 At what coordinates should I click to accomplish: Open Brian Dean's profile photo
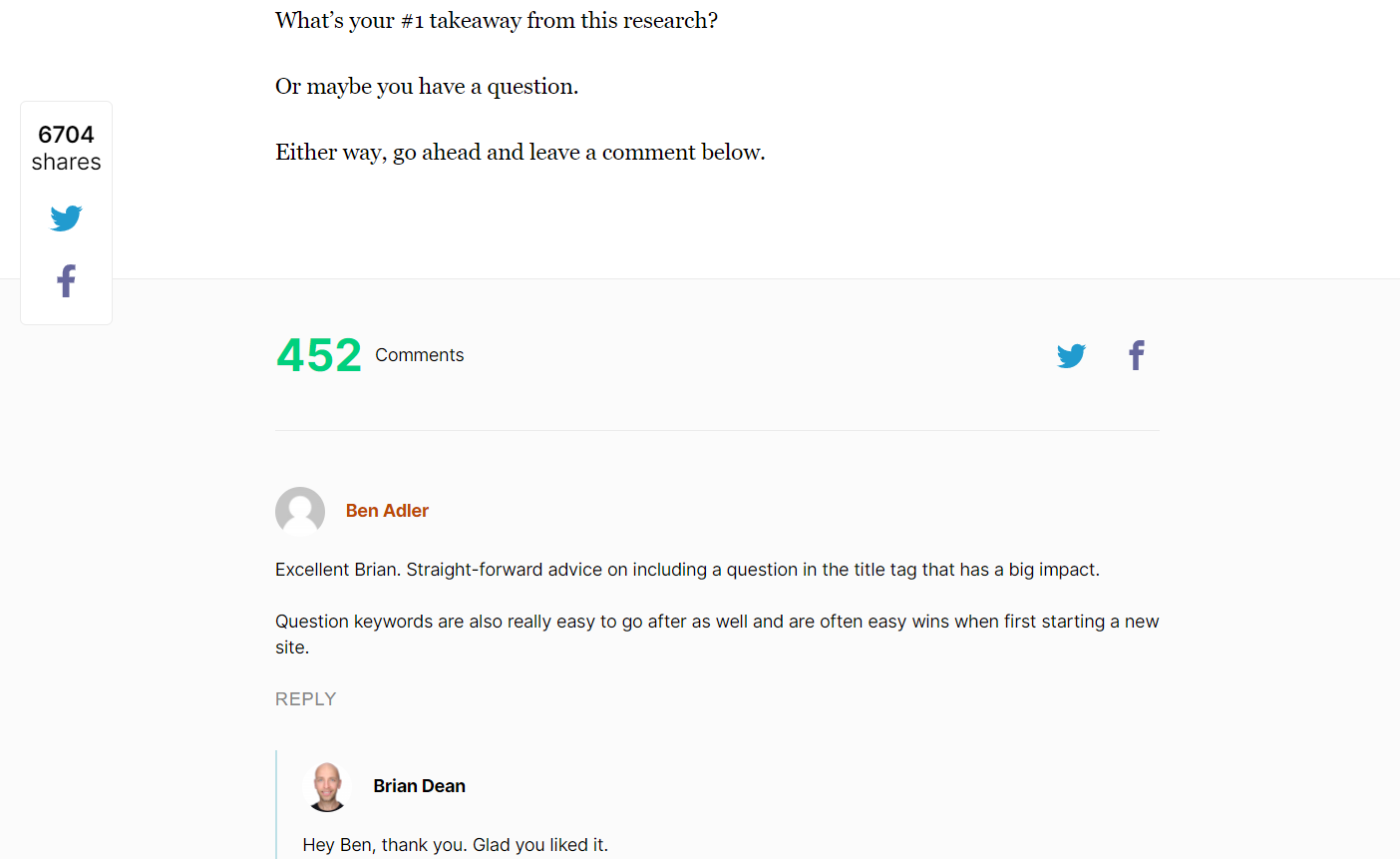click(x=327, y=787)
